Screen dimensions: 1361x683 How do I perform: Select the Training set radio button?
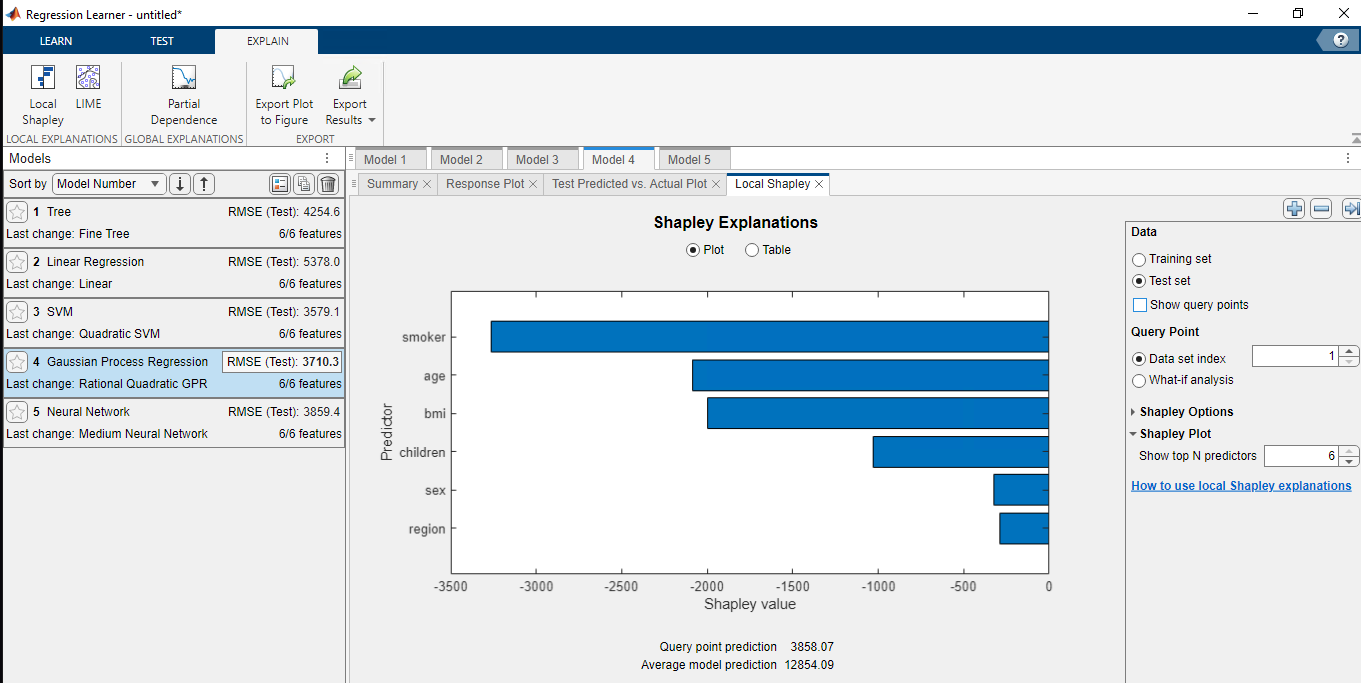click(x=1139, y=259)
